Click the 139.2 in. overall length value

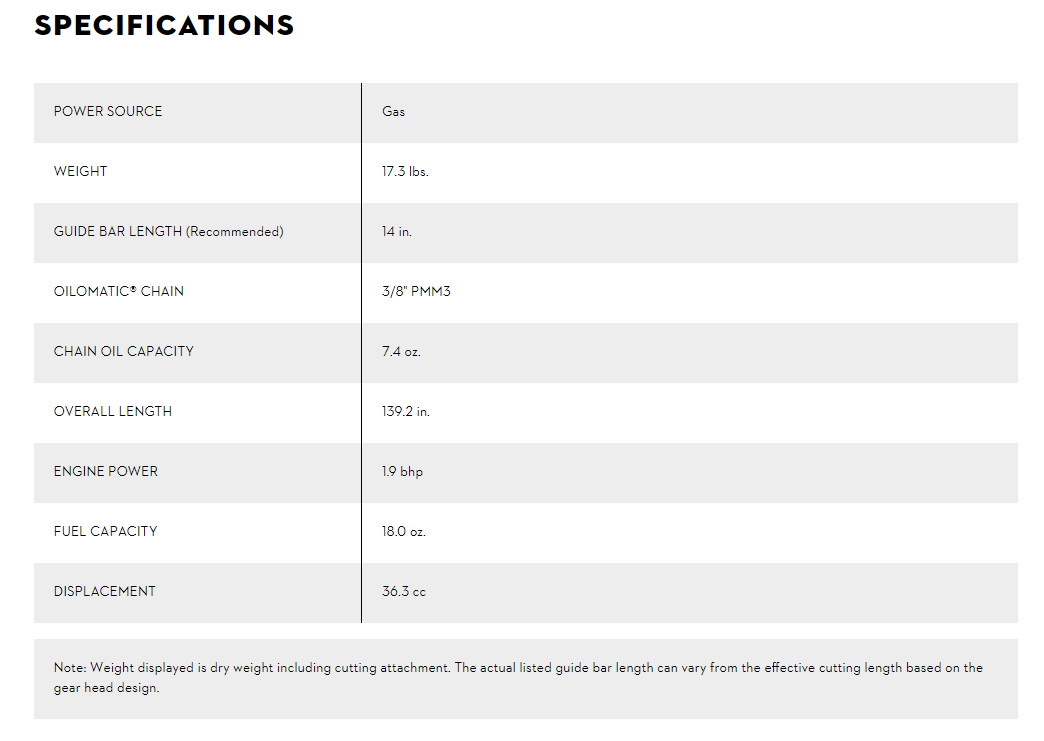coord(406,411)
